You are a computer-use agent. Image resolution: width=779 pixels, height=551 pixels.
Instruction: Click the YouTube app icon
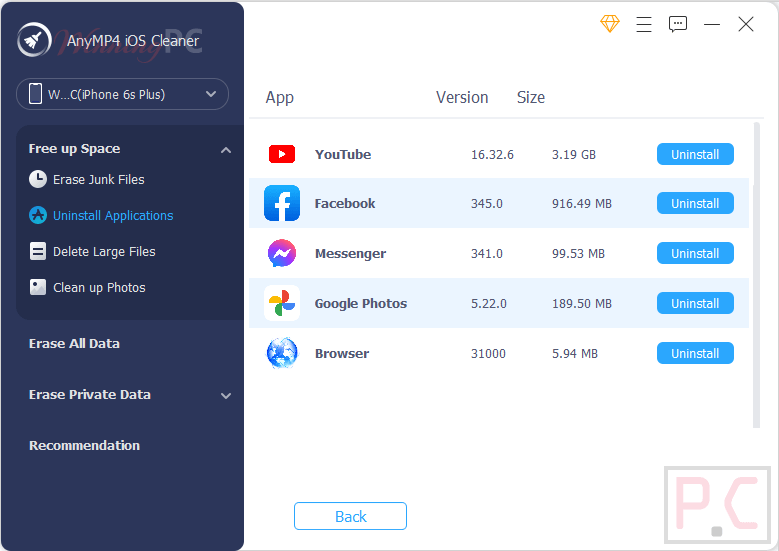282,154
